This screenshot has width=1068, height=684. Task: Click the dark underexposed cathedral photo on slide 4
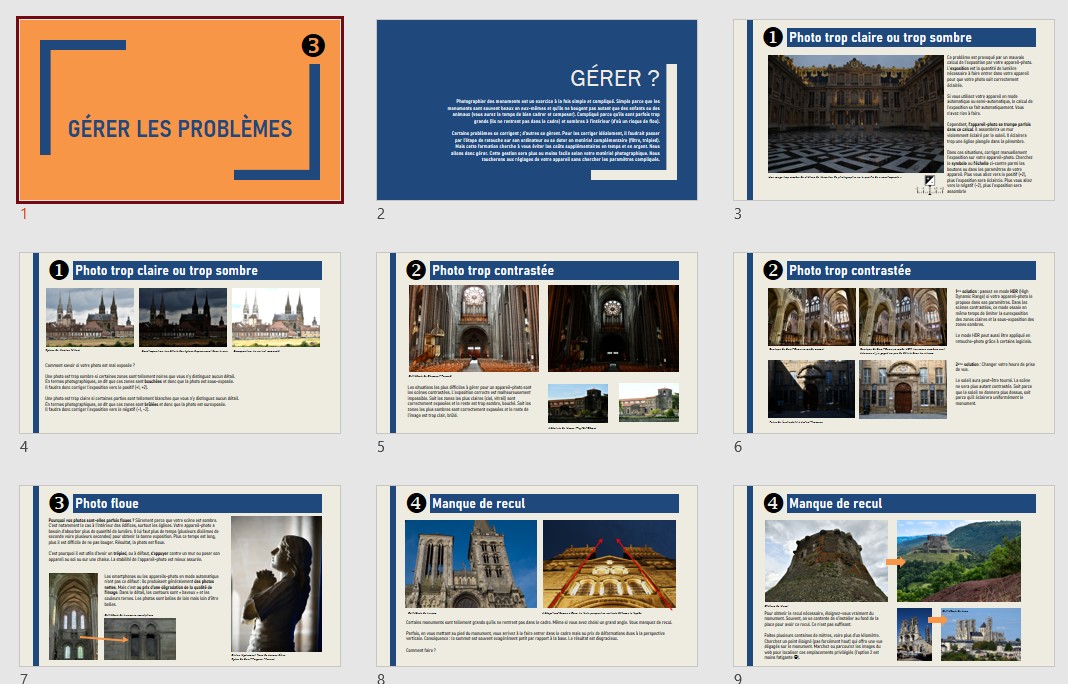tap(182, 317)
